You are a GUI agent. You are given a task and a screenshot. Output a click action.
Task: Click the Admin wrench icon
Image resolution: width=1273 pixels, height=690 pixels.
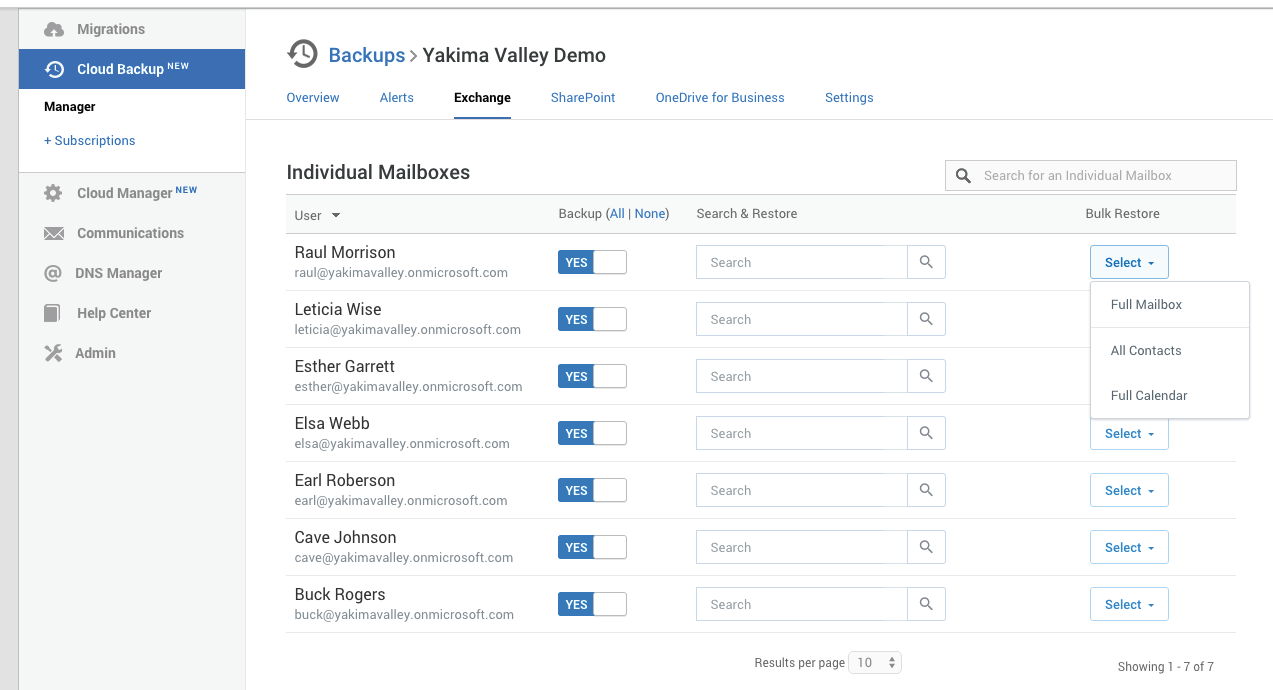pyautogui.click(x=53, y=353)
